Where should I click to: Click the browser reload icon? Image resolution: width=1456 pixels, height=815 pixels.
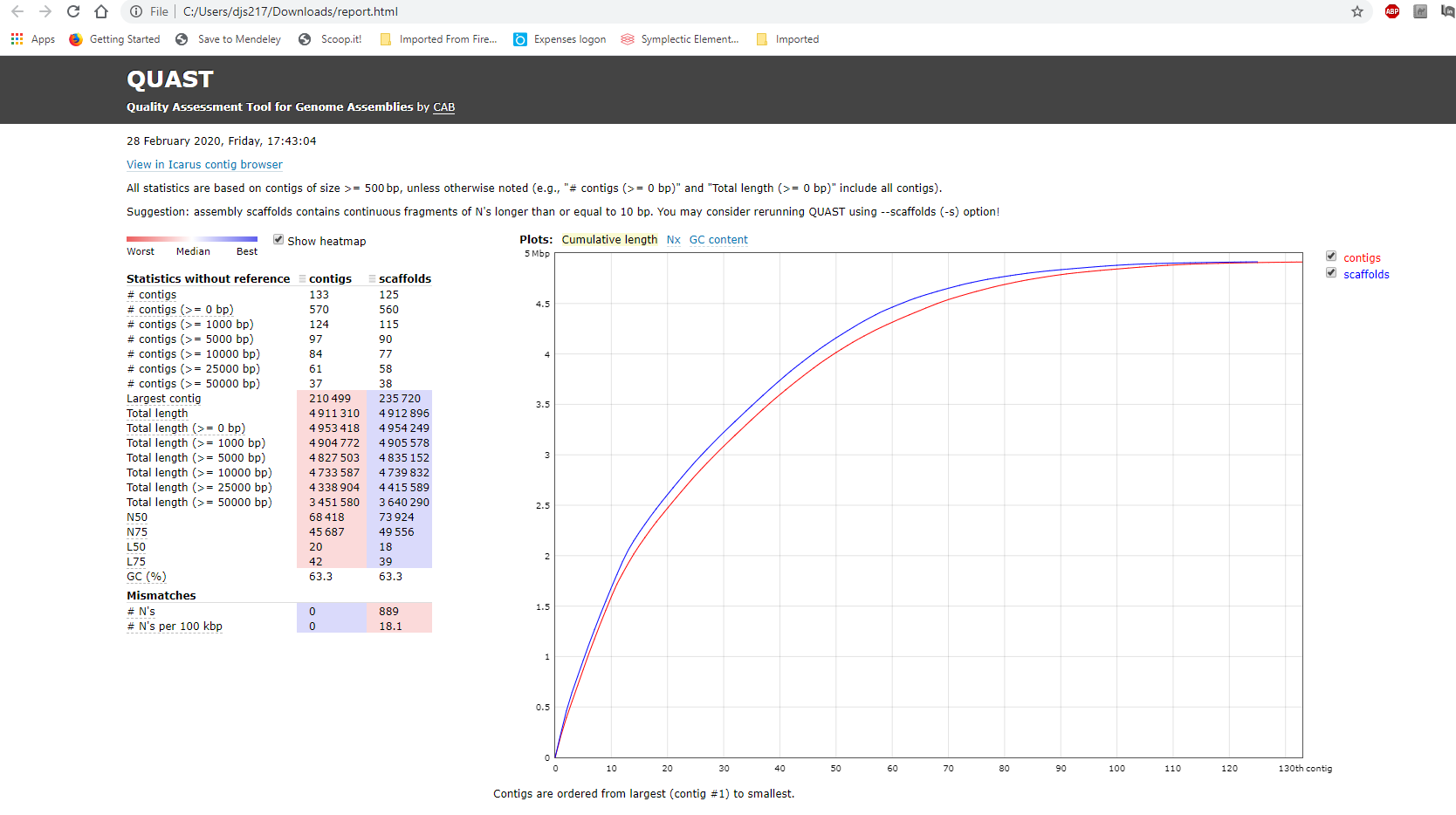click(x=73, y=11)
